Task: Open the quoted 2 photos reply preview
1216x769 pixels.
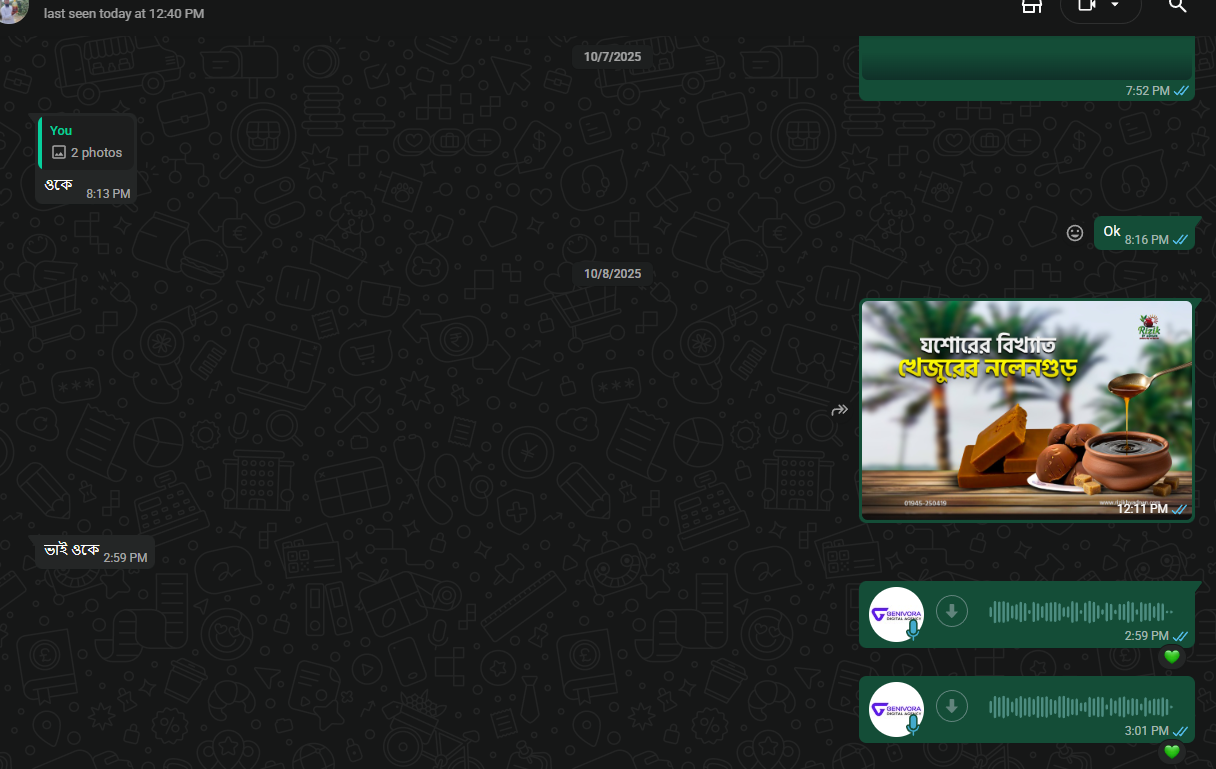Action: coord(86,141)
